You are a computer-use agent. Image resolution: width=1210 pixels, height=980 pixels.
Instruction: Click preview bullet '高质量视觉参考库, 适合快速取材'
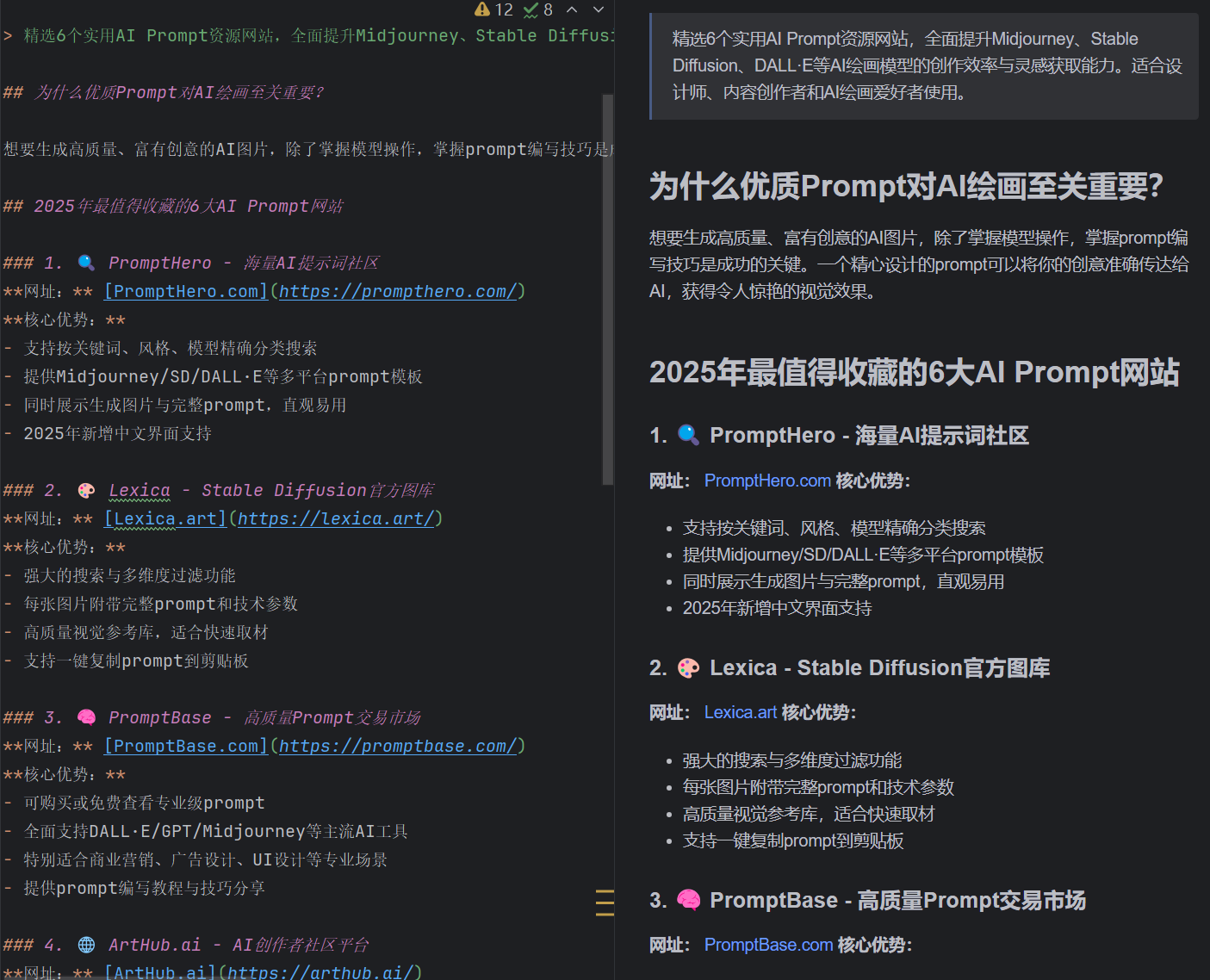(x=809, y=814)
